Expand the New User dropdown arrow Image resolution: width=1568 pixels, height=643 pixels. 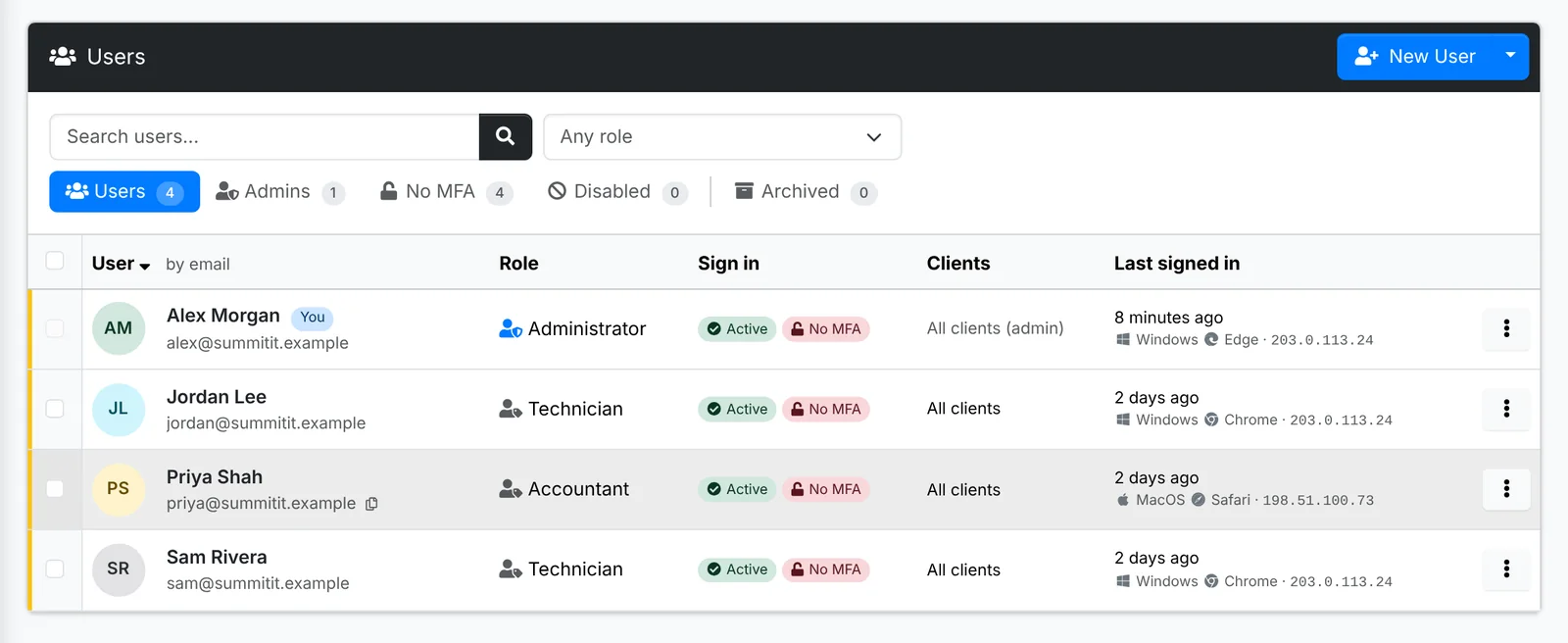point(1510,56)
